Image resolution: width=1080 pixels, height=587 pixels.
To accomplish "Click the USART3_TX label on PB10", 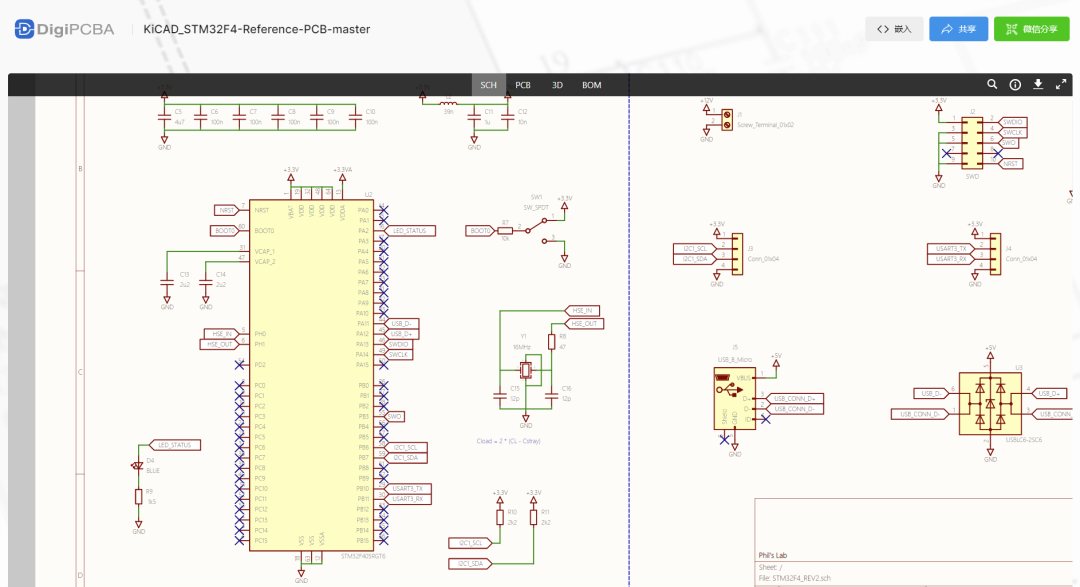I will [x=408, y=488].
